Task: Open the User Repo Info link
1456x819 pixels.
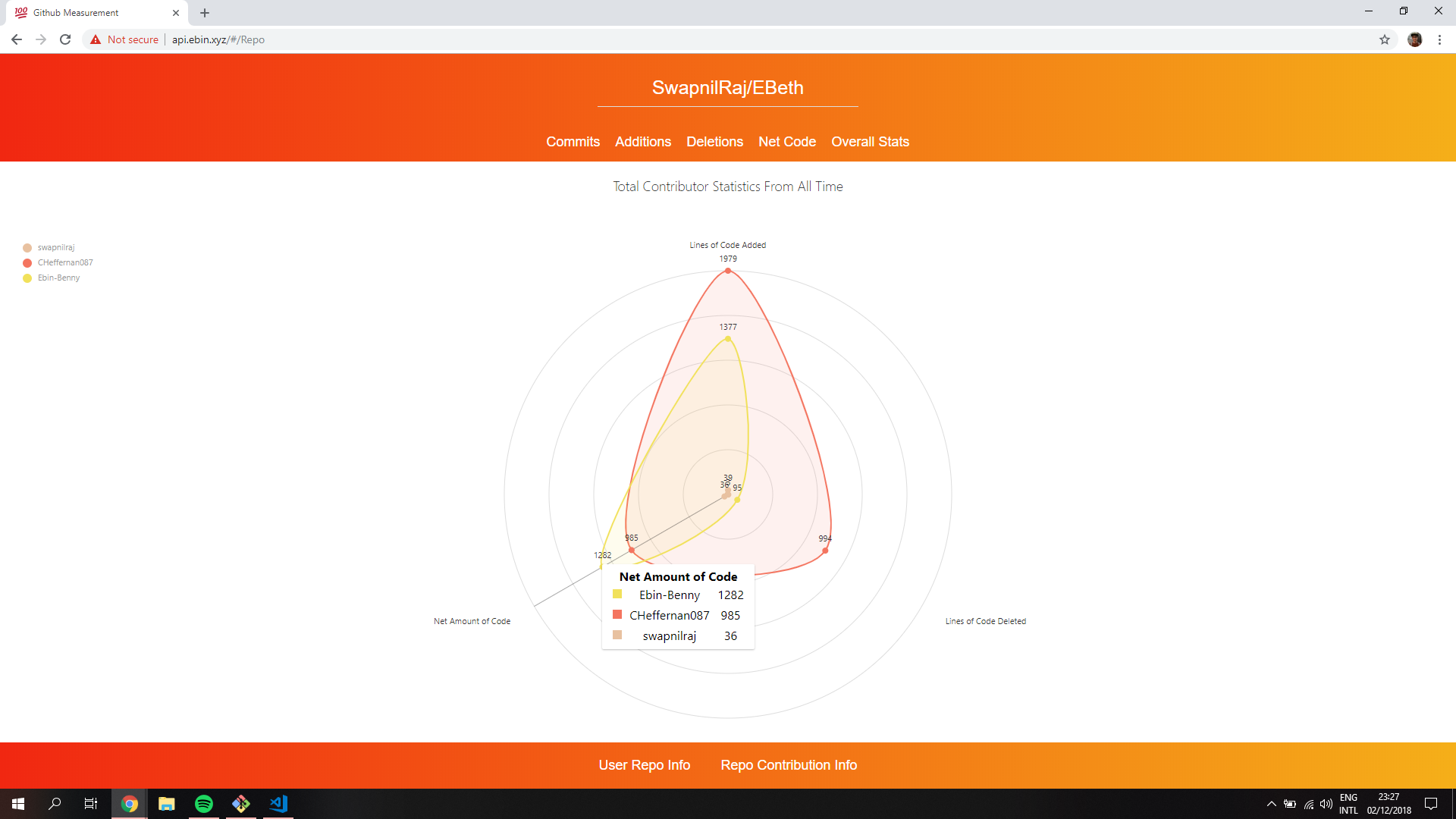Action: (644, 765)
